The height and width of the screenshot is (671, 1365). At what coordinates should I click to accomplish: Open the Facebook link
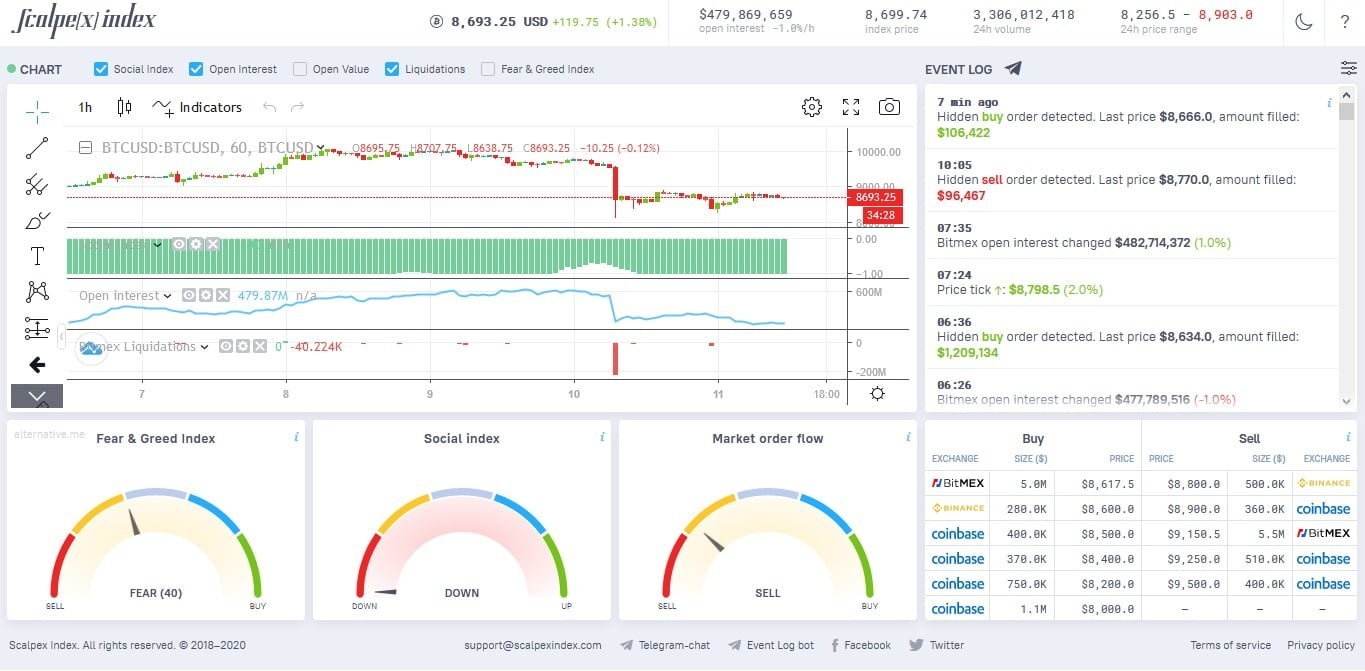click(861, 645)
